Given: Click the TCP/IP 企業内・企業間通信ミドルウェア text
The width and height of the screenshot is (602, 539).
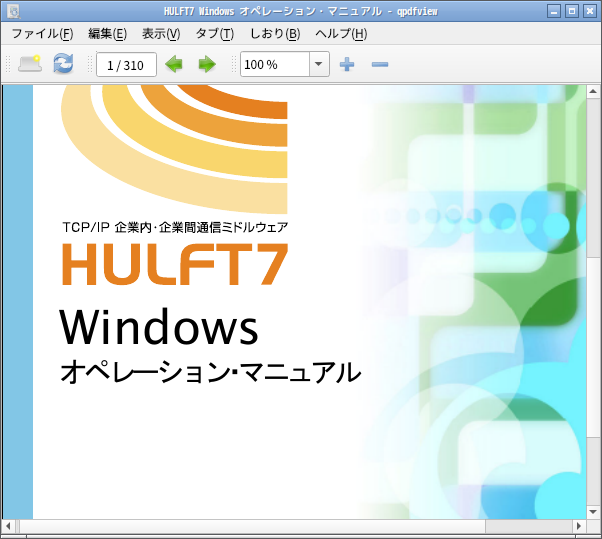Looking at the screenshot, I should (175, 227).
